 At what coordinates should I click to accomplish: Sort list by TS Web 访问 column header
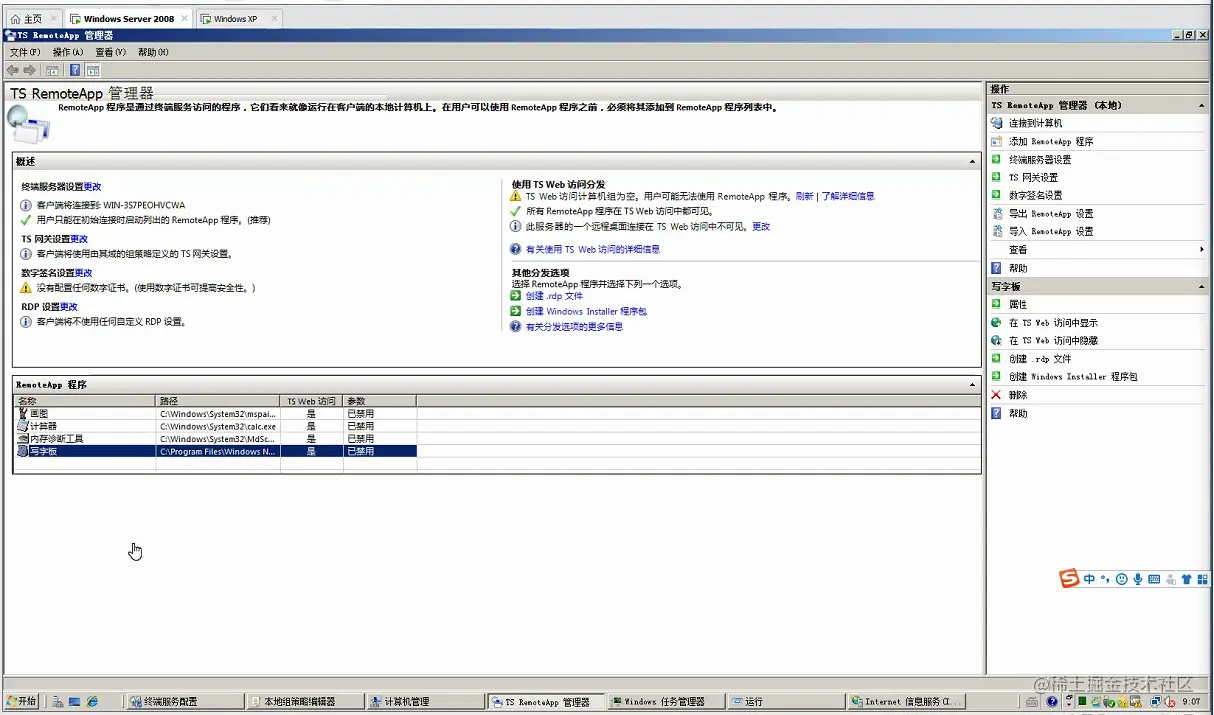point(312,401)
